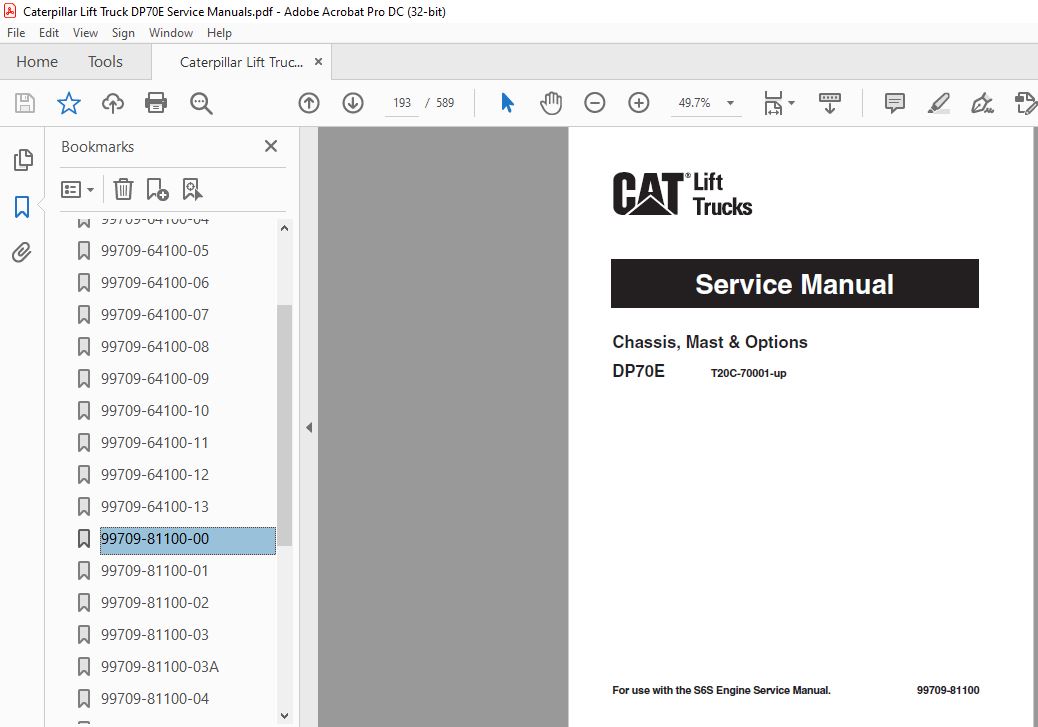
Task: Select the Highlight text tool
Action: click(x=939, y=103)
